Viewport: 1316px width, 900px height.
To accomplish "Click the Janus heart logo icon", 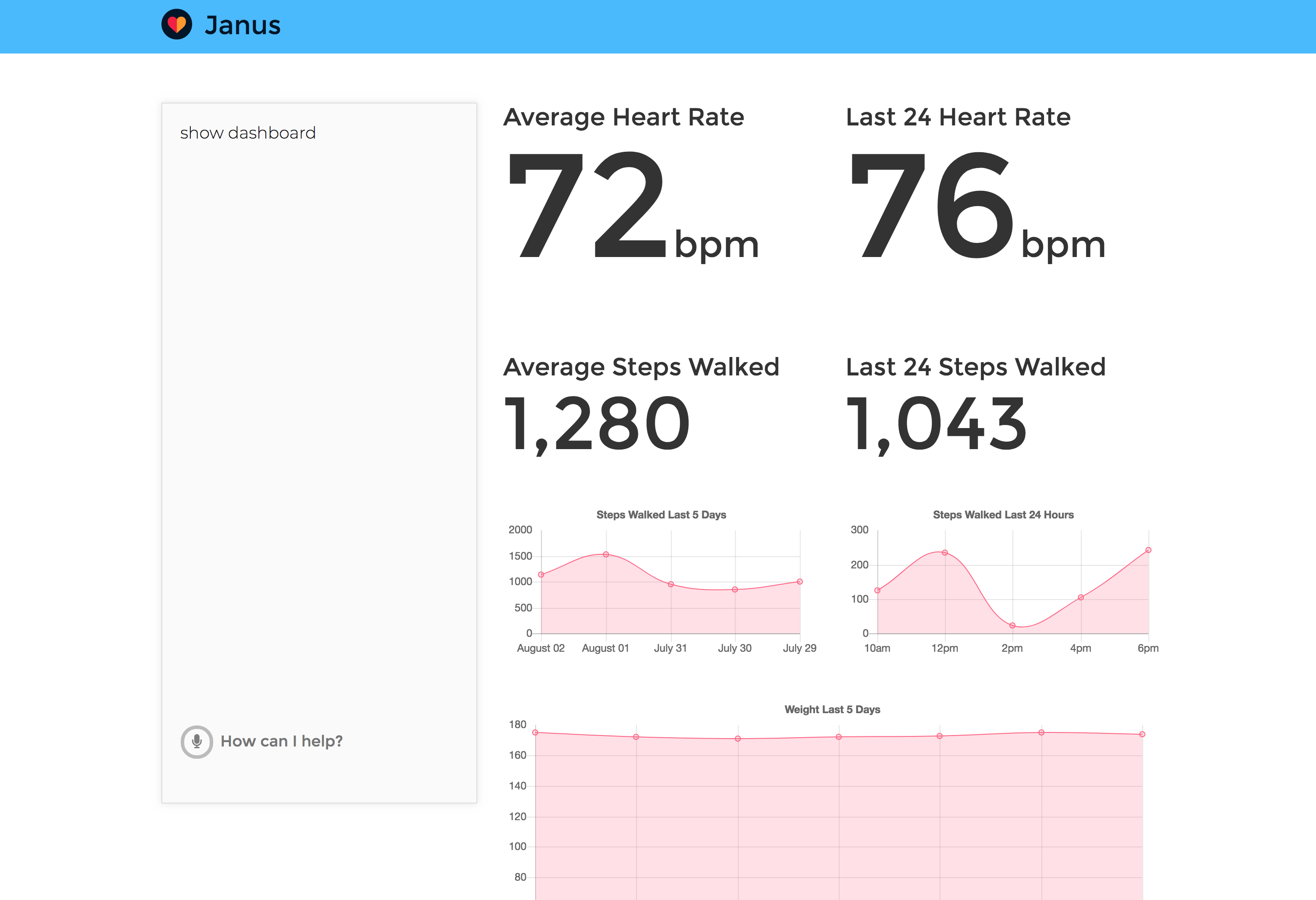I will click(x=177, y=24).
